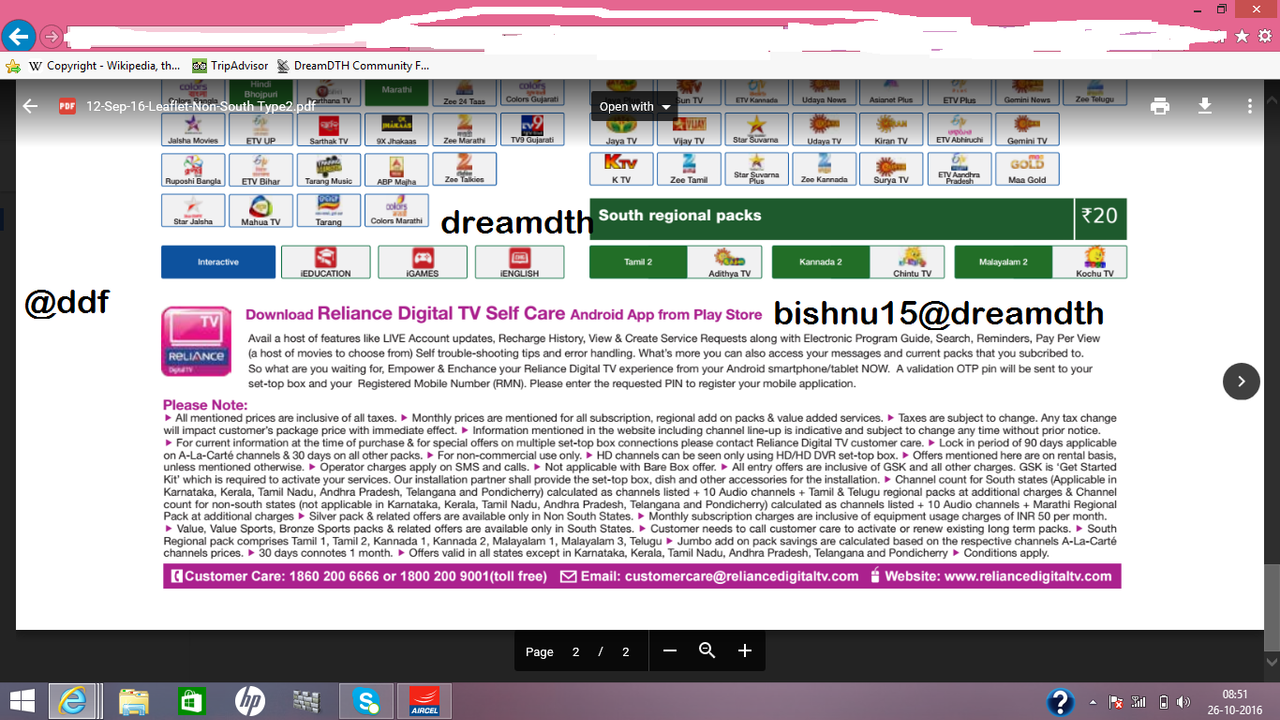Click the Mahua TV channel tile
1280x720 pixels.
pos(261,210)
